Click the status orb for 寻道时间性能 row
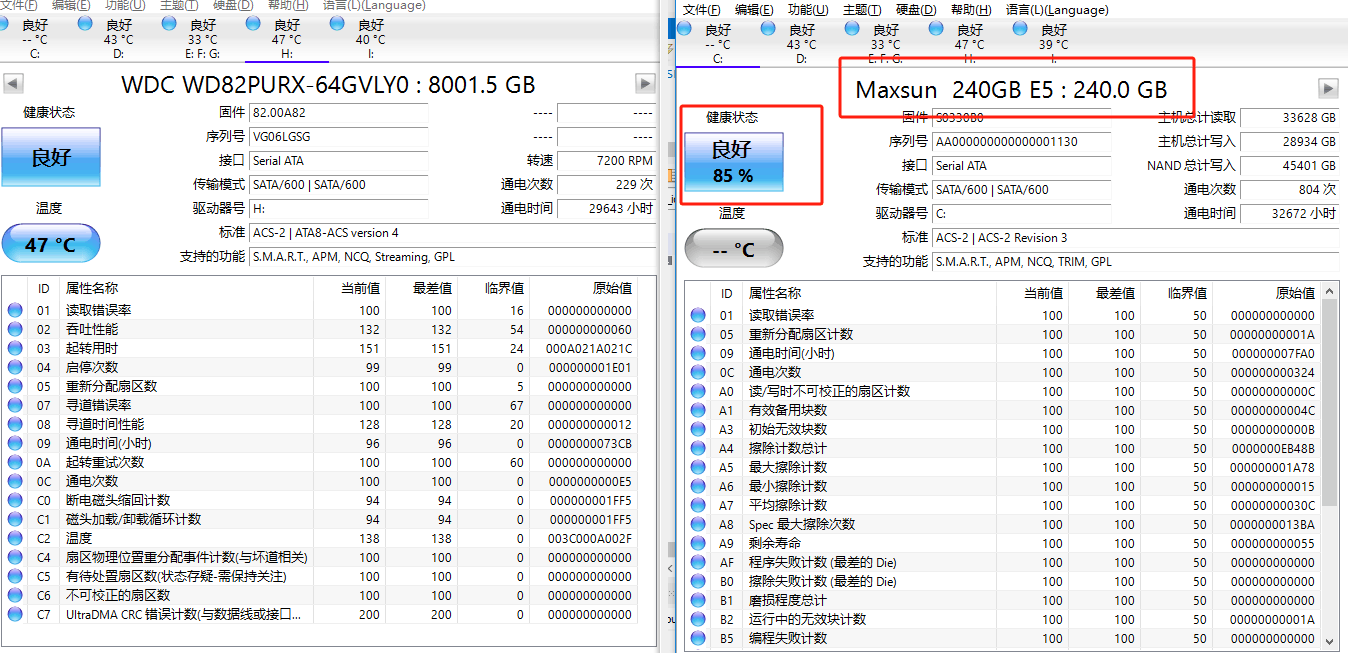This screenshot has width=1348, height=653. coord(15,424)
